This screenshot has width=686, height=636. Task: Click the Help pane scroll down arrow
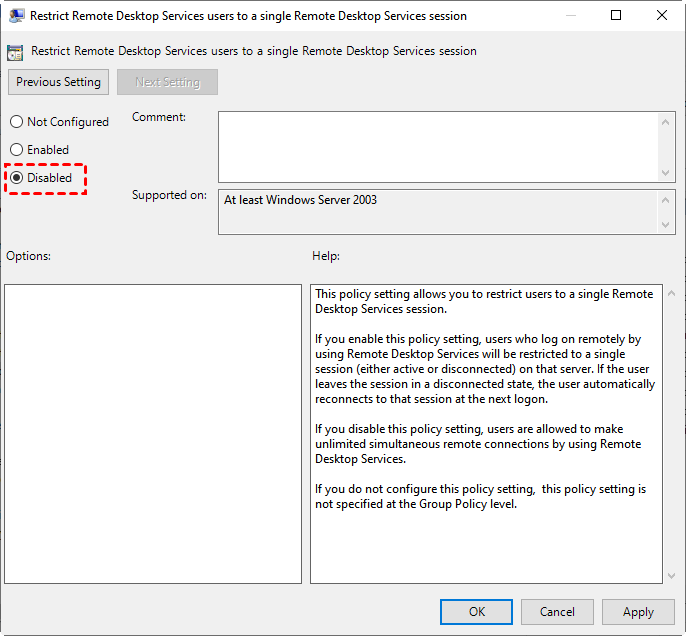[x=672, y=576]
